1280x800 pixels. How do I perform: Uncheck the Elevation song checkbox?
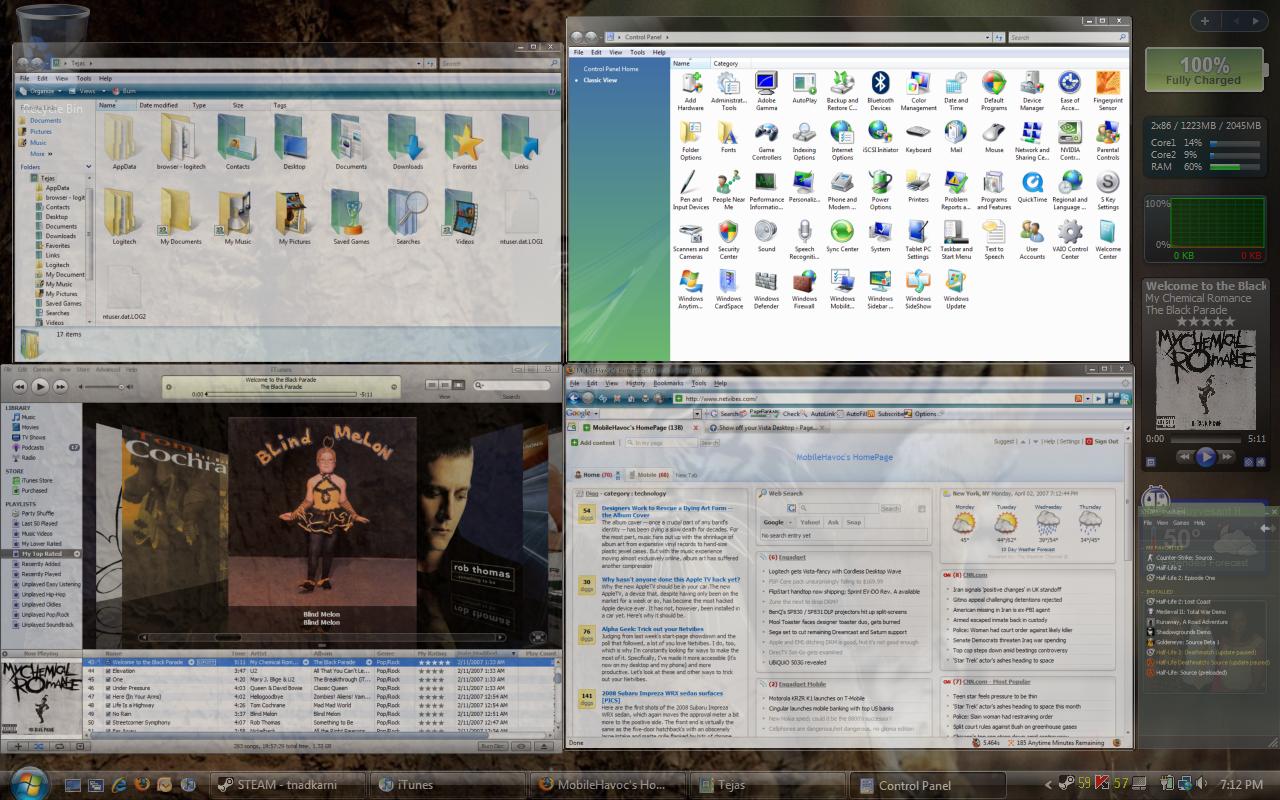tap(109, 671)
